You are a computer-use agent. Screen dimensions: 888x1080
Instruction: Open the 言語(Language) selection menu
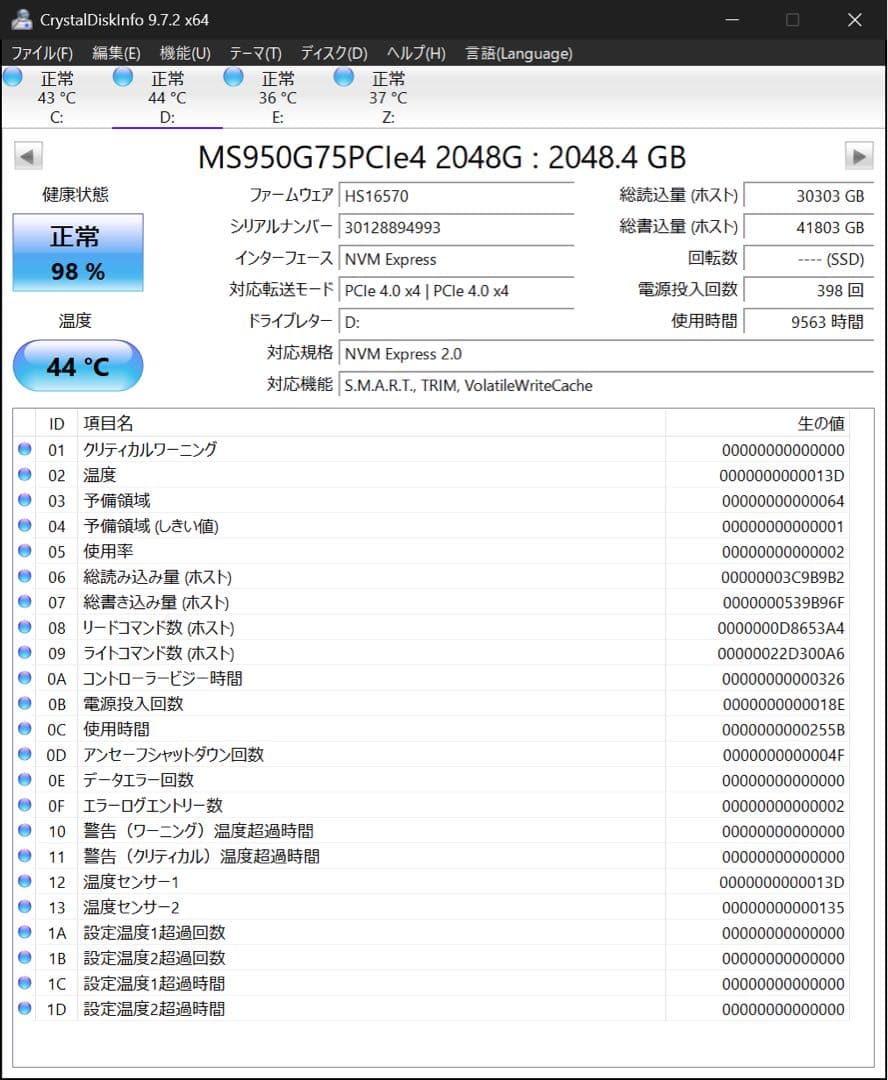(x=518, y=54)
